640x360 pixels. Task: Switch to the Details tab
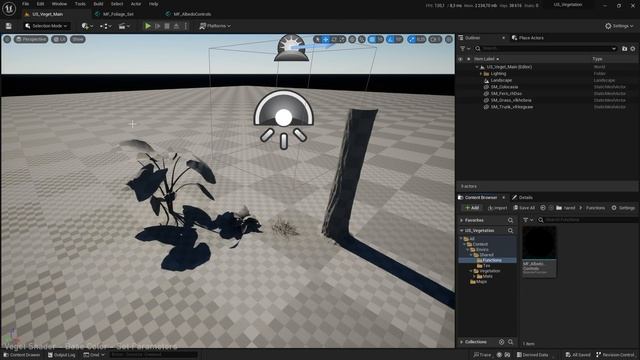(522, 198)
